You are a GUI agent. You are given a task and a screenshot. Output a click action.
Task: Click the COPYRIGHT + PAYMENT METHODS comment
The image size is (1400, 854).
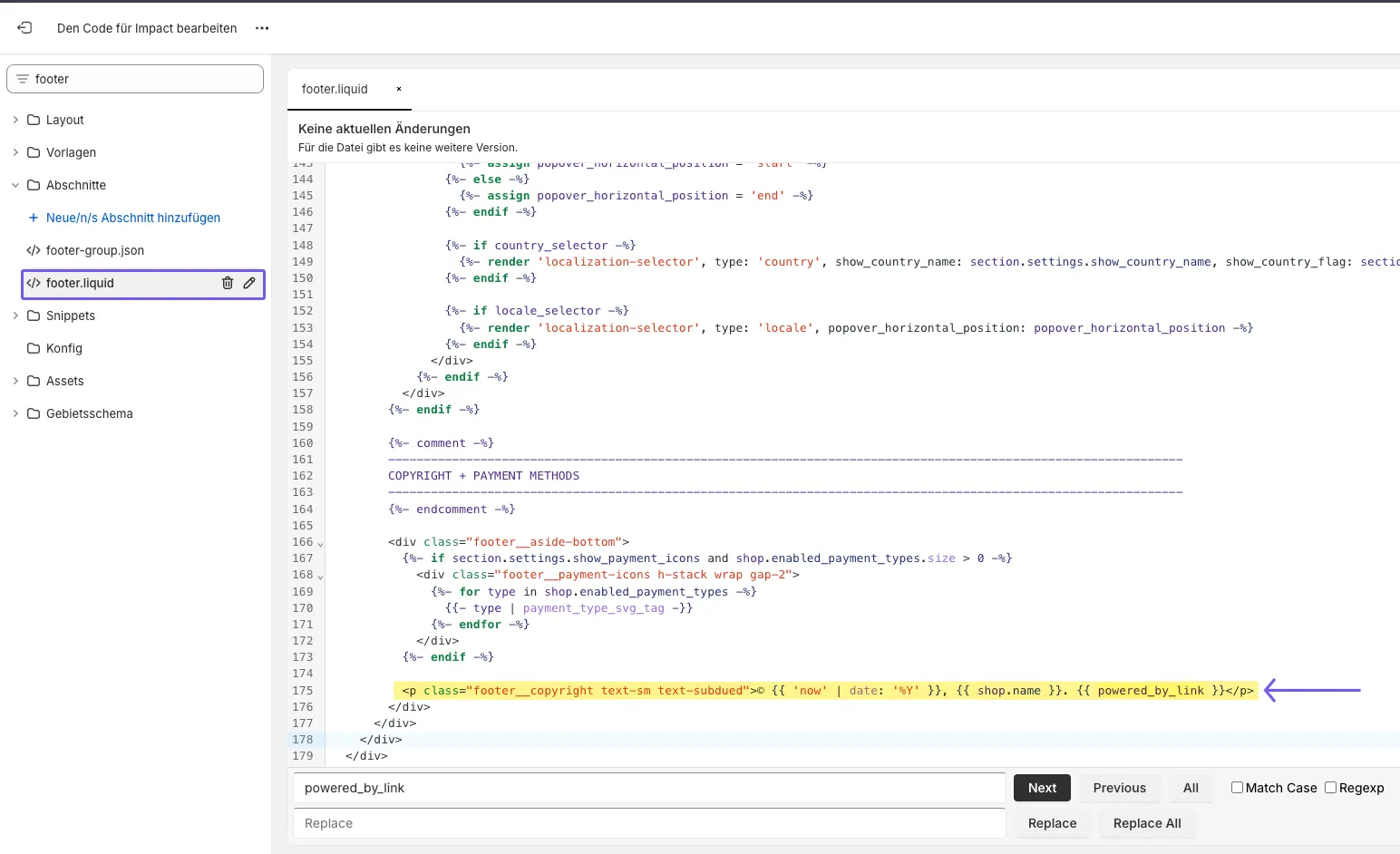click(483, 476)
